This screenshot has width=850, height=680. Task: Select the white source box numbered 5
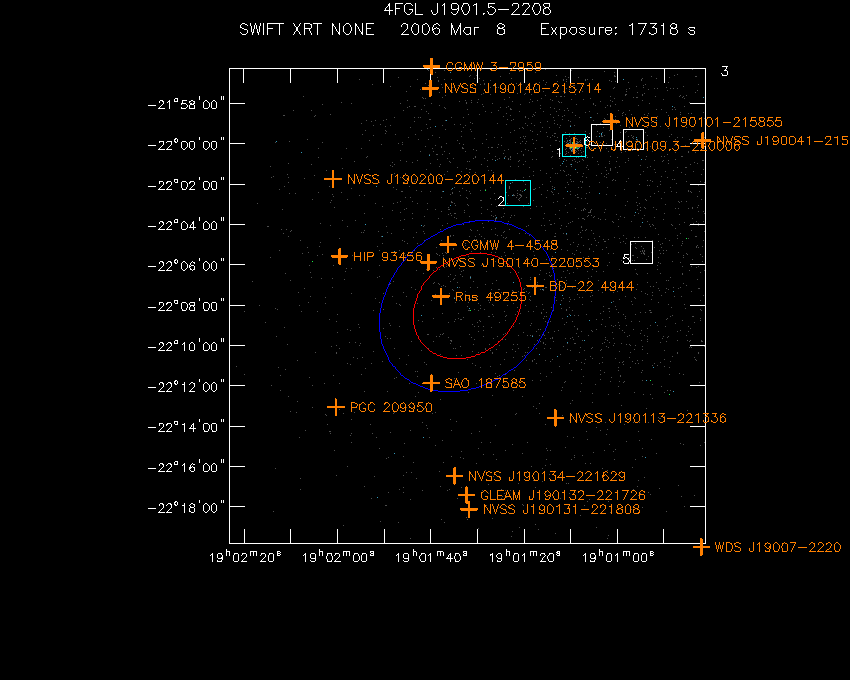641,252
